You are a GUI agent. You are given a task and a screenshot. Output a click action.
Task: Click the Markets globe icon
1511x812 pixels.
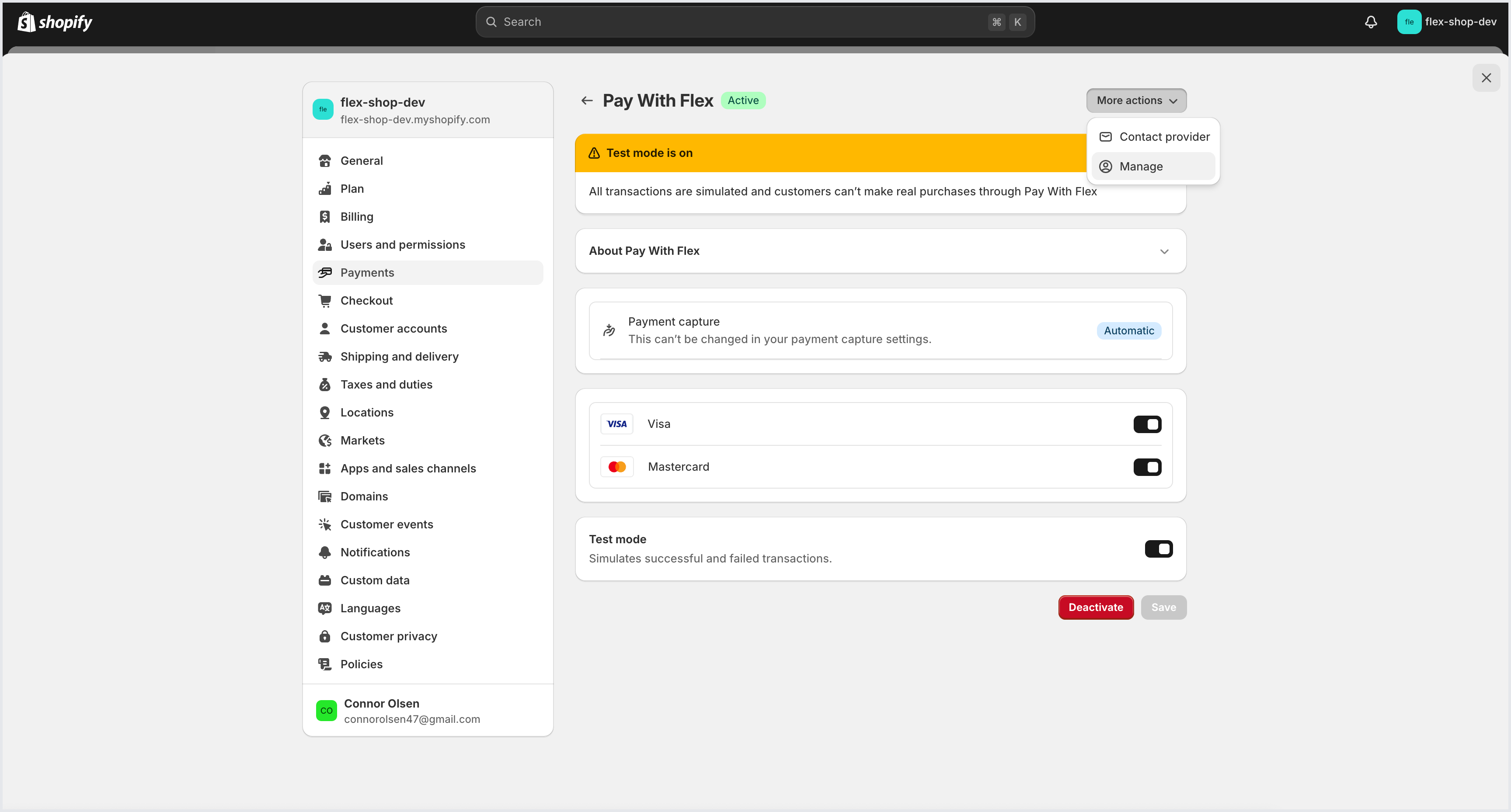324,440
